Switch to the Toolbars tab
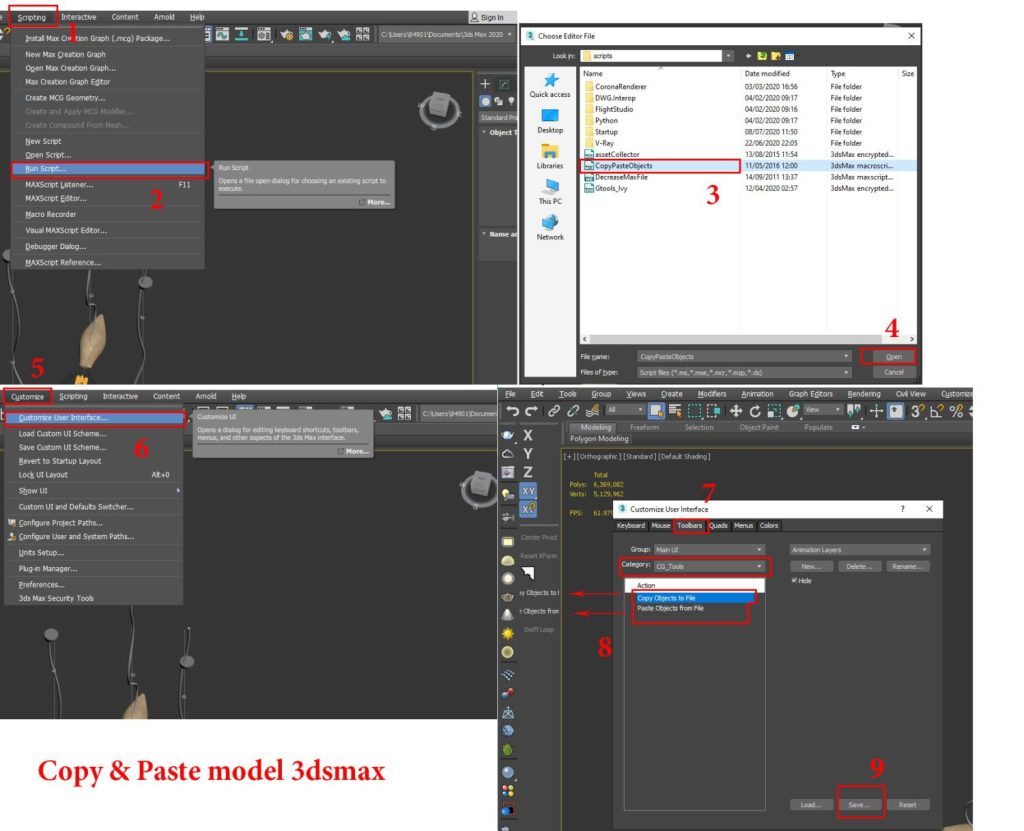 (x=690, y=525)
